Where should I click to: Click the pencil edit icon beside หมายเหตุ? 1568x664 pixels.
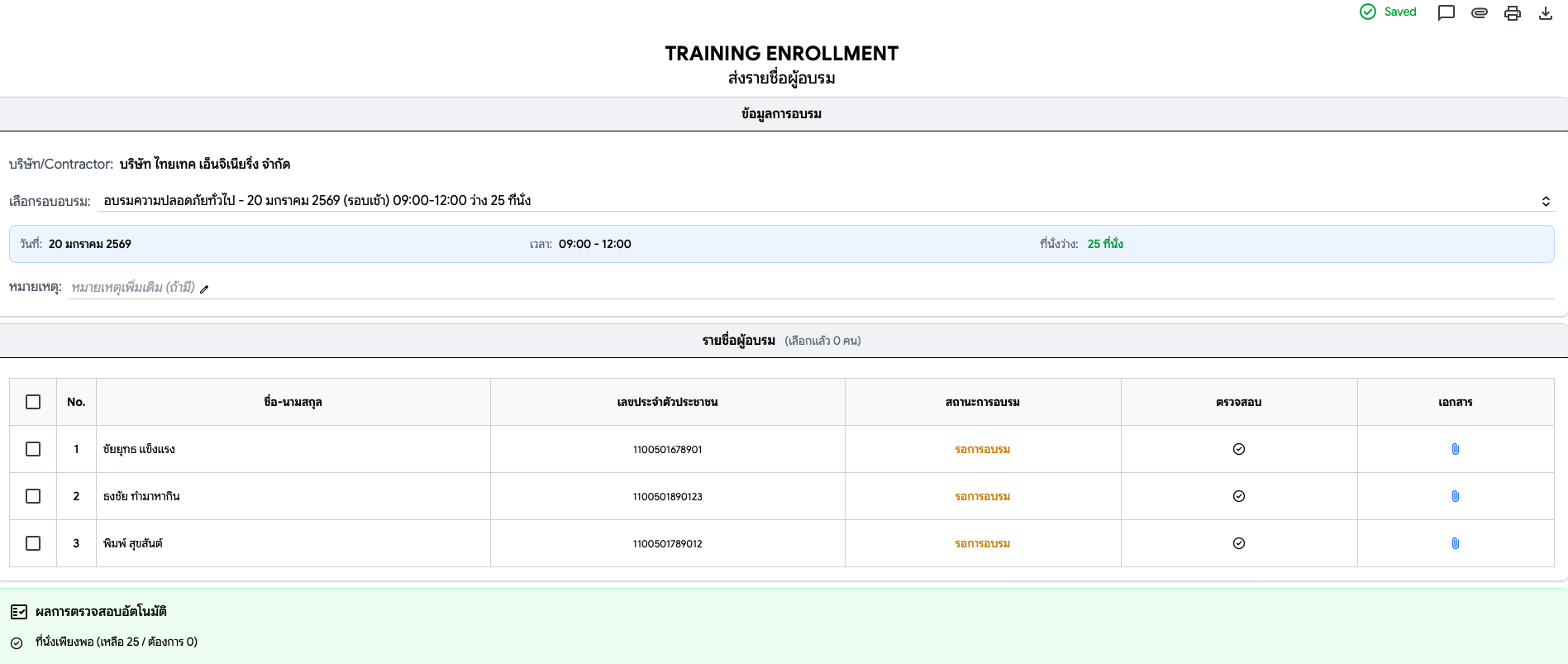pyautogui.click(x=204, y=289)
